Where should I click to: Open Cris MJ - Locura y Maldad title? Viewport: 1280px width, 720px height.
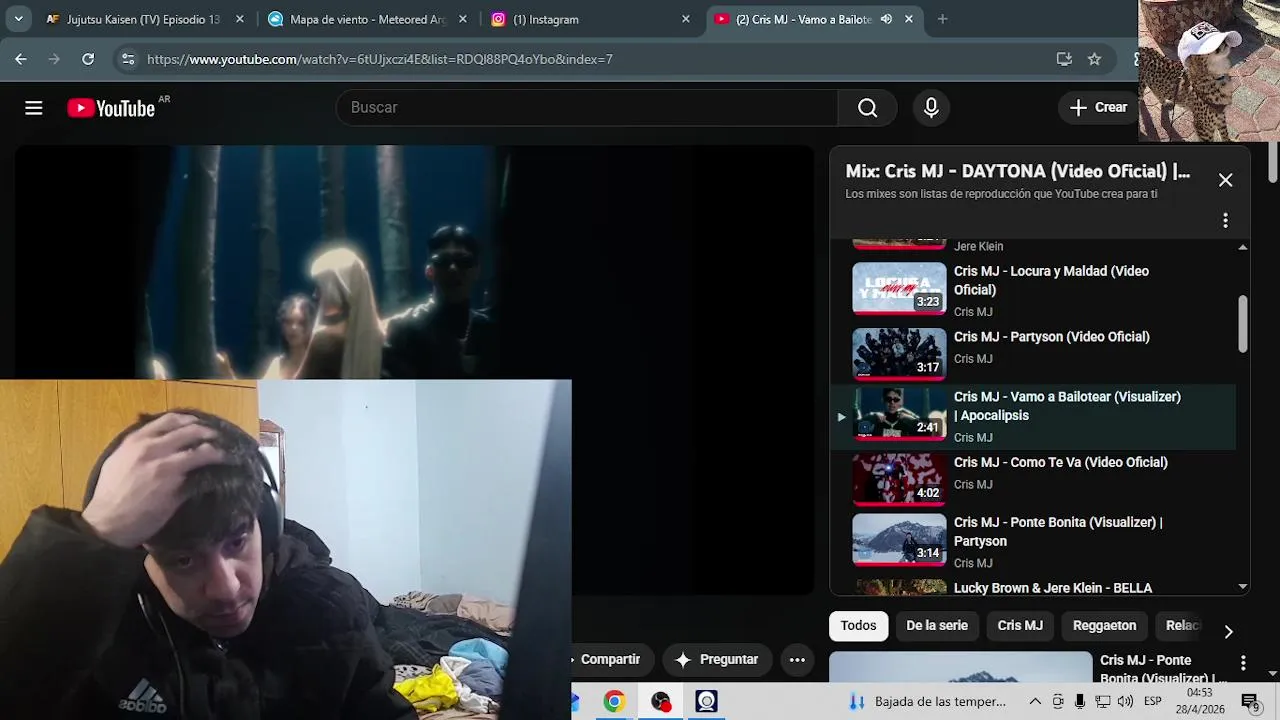pos(1051,280)
